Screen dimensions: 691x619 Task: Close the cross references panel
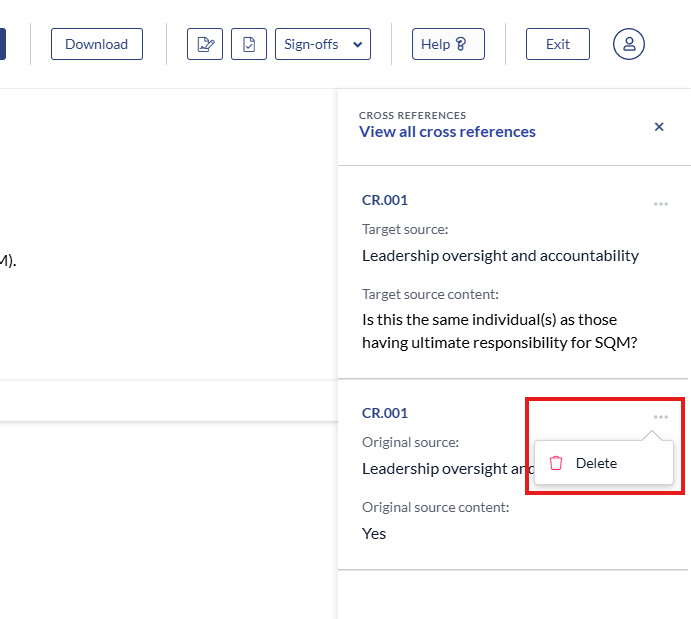[x=659, y=127]
